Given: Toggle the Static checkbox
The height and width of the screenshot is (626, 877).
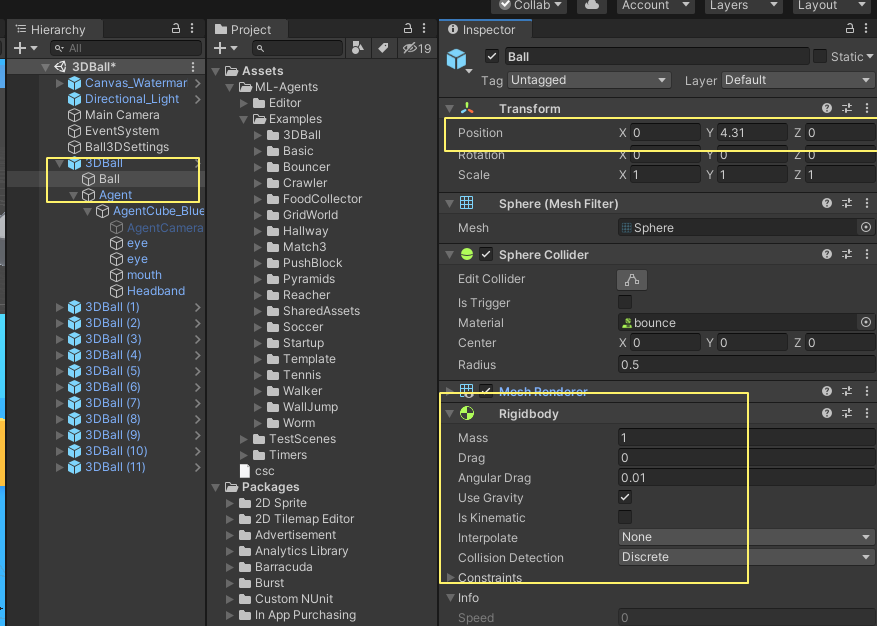Looking at the screenshot, I should click(x=820, y=56).
